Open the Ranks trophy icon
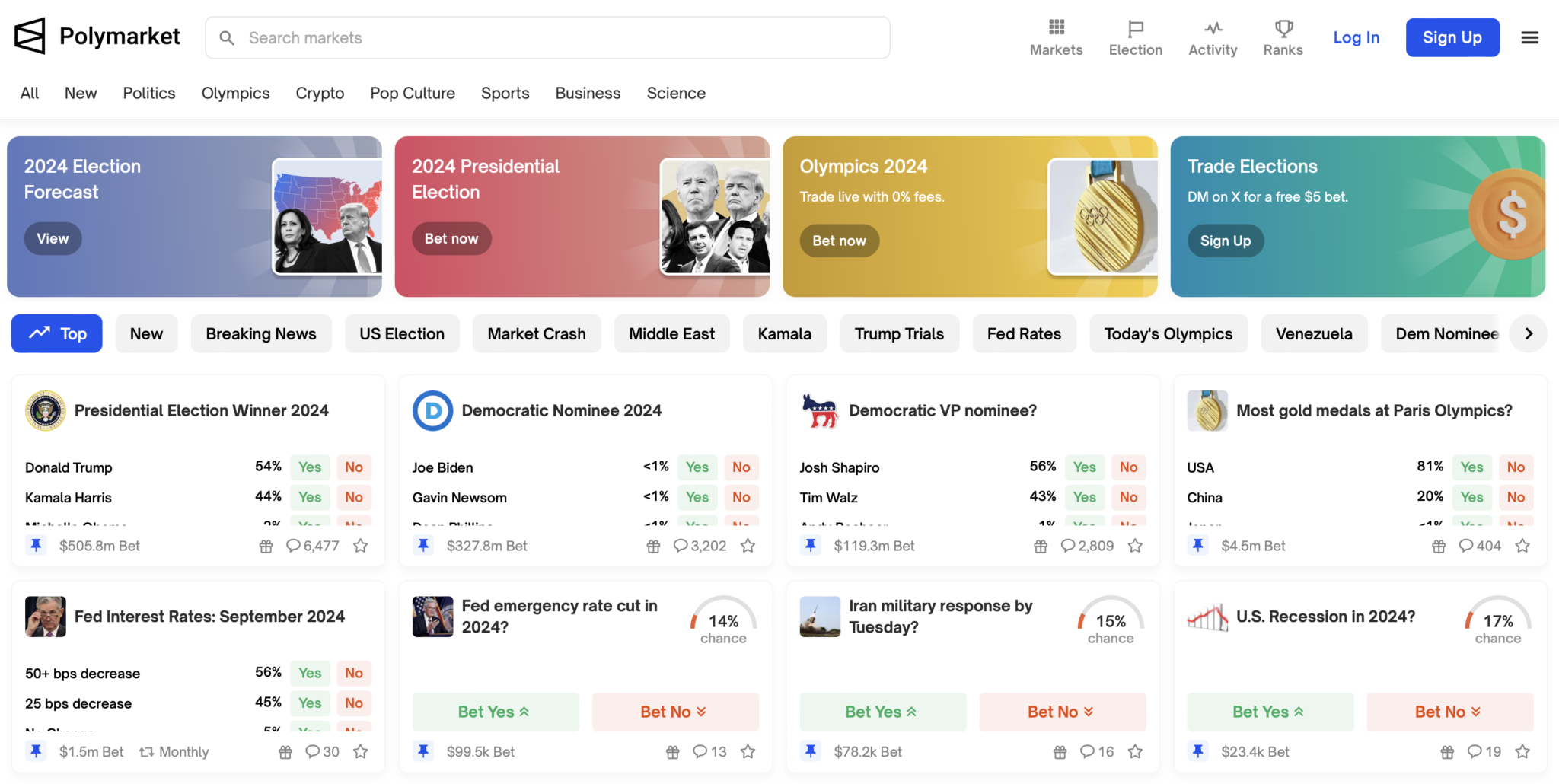The width and height of the screenshot is (1559, 784). [1283, 28]
